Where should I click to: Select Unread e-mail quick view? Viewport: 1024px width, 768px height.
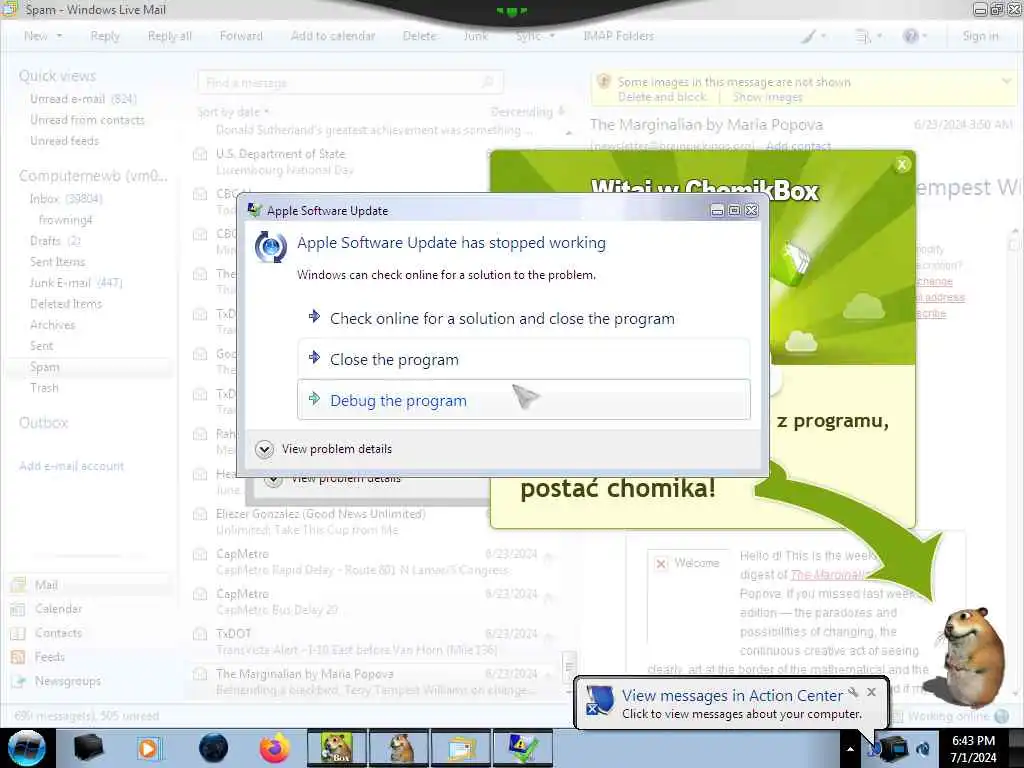pyautogui.click(x=83, y=99)
